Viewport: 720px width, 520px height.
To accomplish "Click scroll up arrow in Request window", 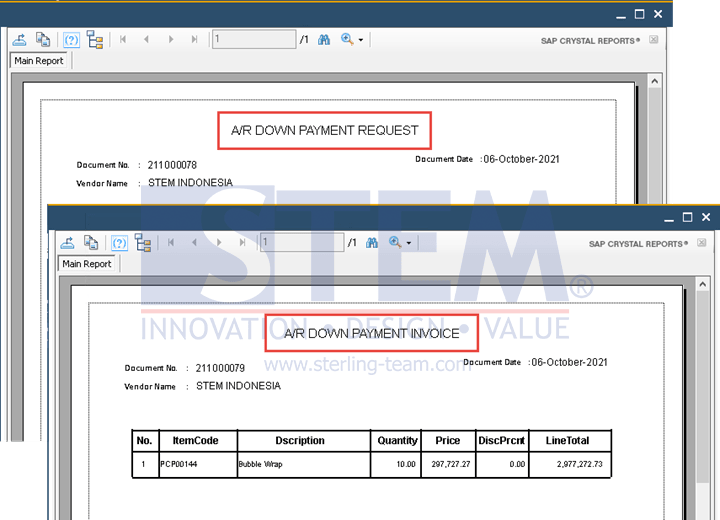I will [x=655, y=81].
